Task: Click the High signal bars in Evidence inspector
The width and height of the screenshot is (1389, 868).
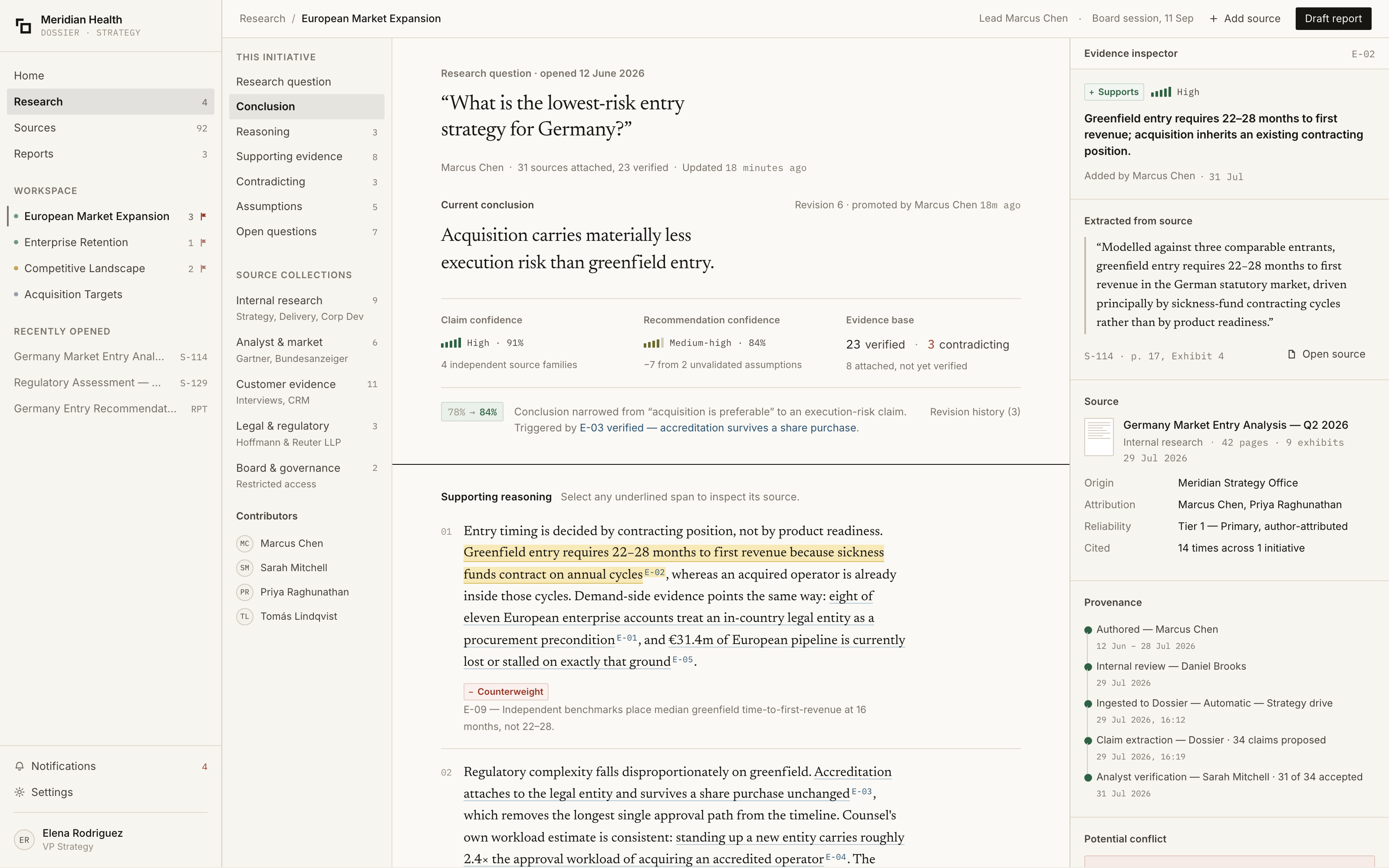Action: 1161,92
